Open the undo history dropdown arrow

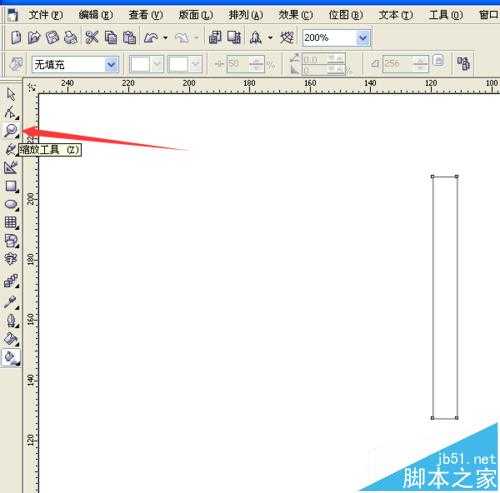165,38
